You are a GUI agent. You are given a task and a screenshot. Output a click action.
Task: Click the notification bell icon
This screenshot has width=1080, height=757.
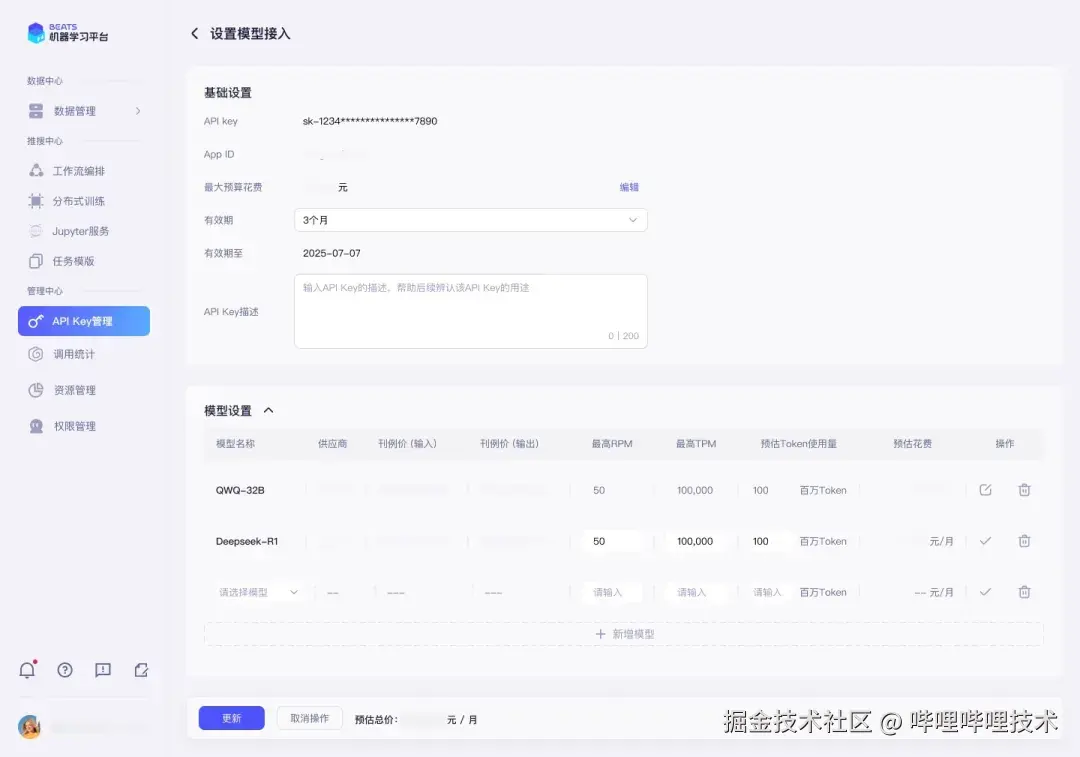pyautogui.click(x=27, y=670)
